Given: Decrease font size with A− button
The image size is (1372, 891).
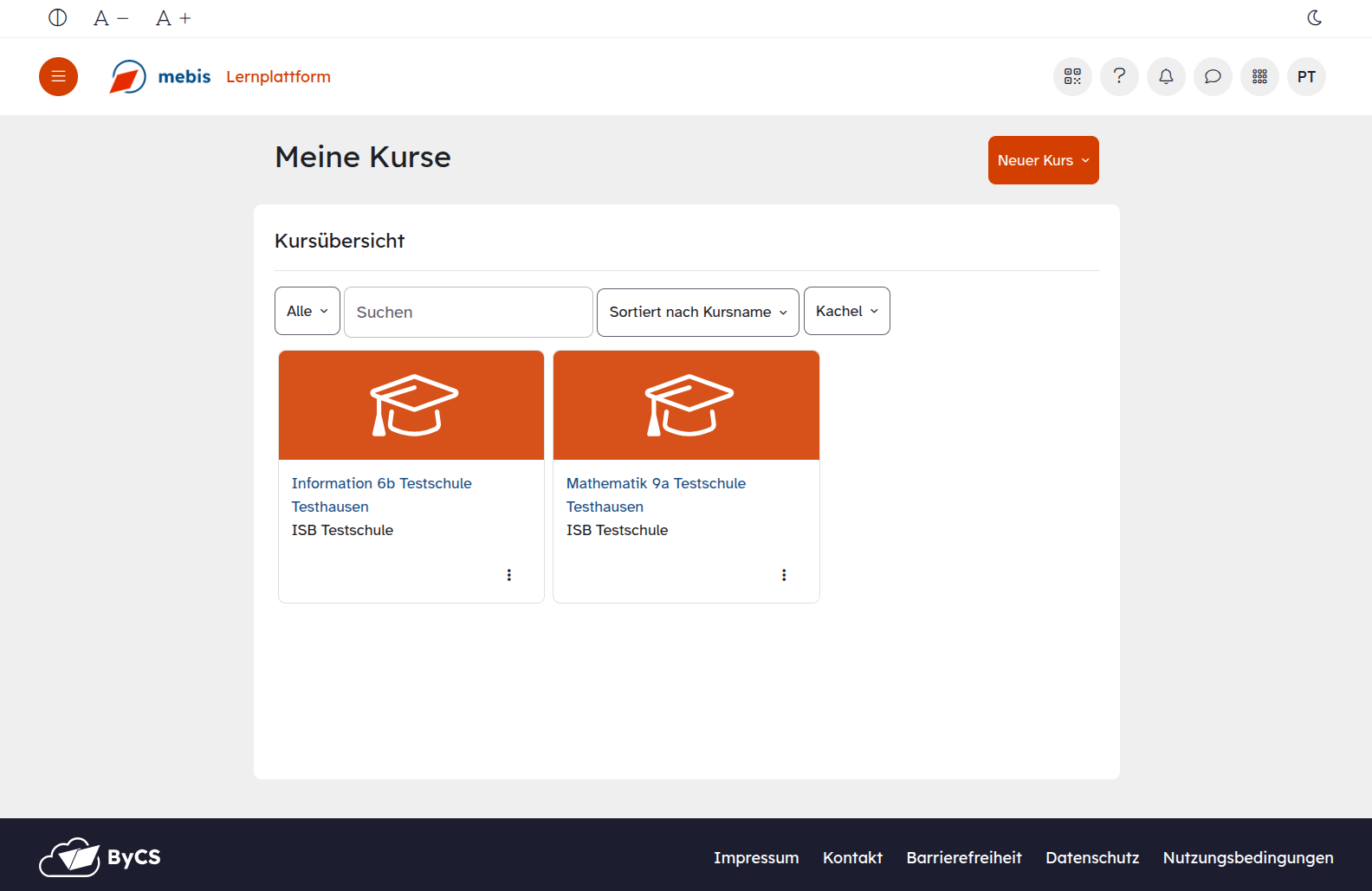Looking at the screenshot, I should pyautogui.click(x=111, y=18).
